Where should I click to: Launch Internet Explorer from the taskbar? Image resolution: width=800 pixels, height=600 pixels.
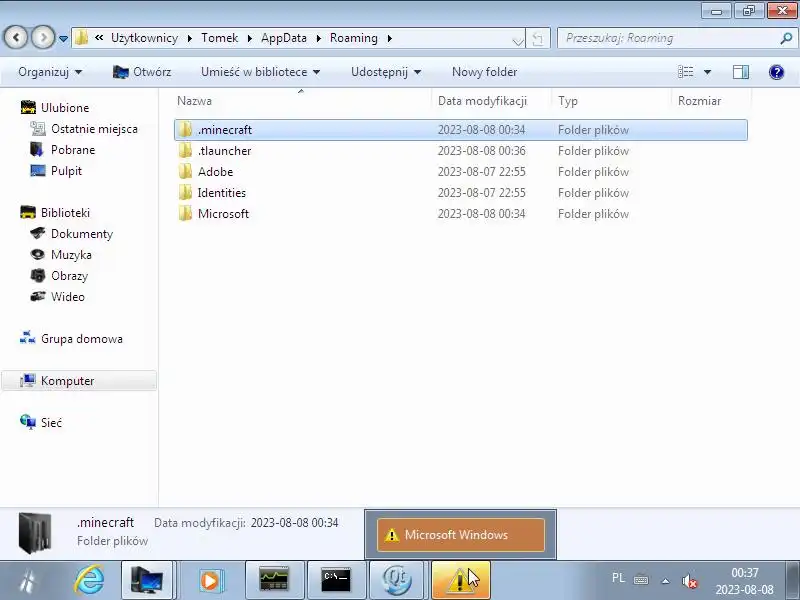89,581
